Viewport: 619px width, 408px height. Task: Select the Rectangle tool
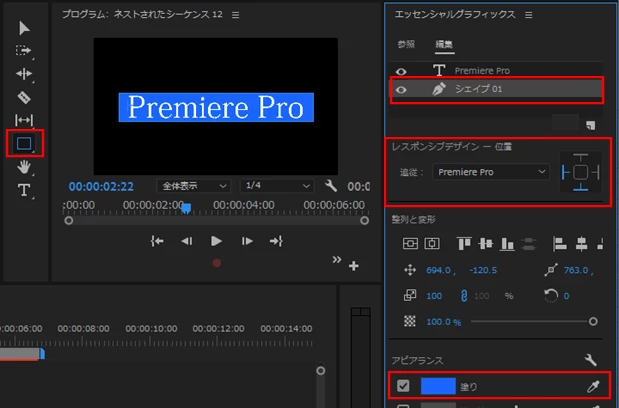point(24,144)
